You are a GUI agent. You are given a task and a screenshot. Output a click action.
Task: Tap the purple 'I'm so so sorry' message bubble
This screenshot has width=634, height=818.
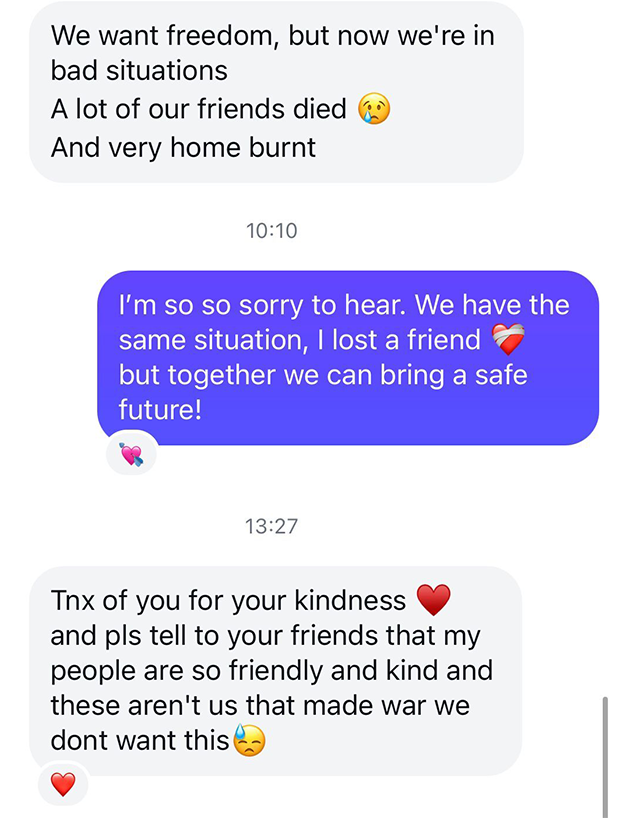348,358
